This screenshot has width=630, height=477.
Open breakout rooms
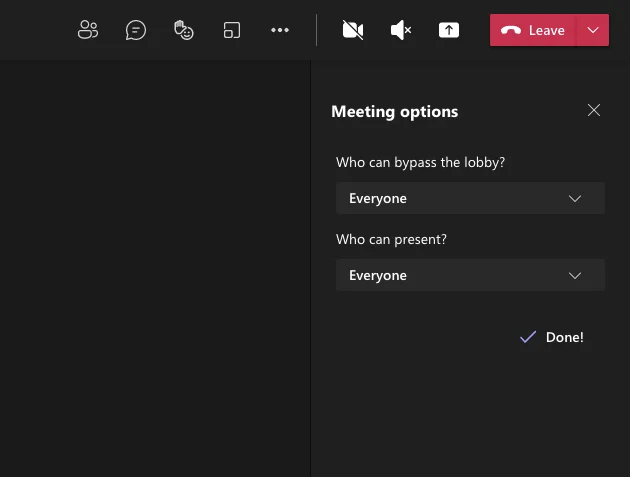point(232,30)
